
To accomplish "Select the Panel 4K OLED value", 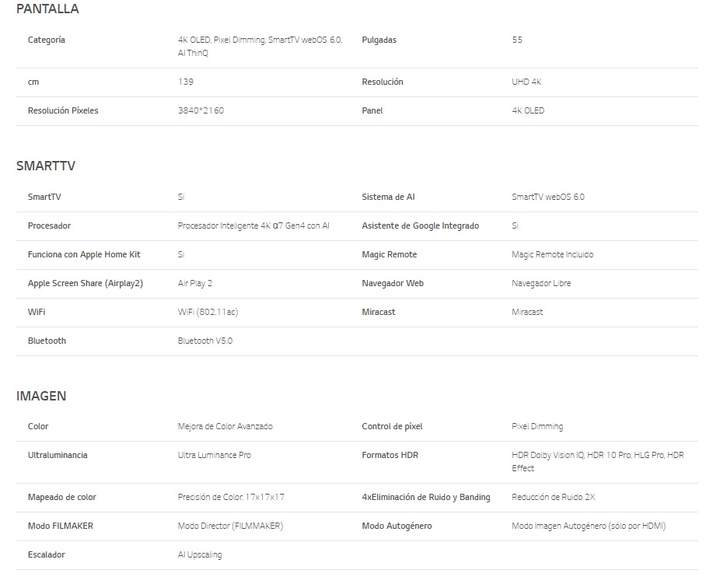I will 528,111.
